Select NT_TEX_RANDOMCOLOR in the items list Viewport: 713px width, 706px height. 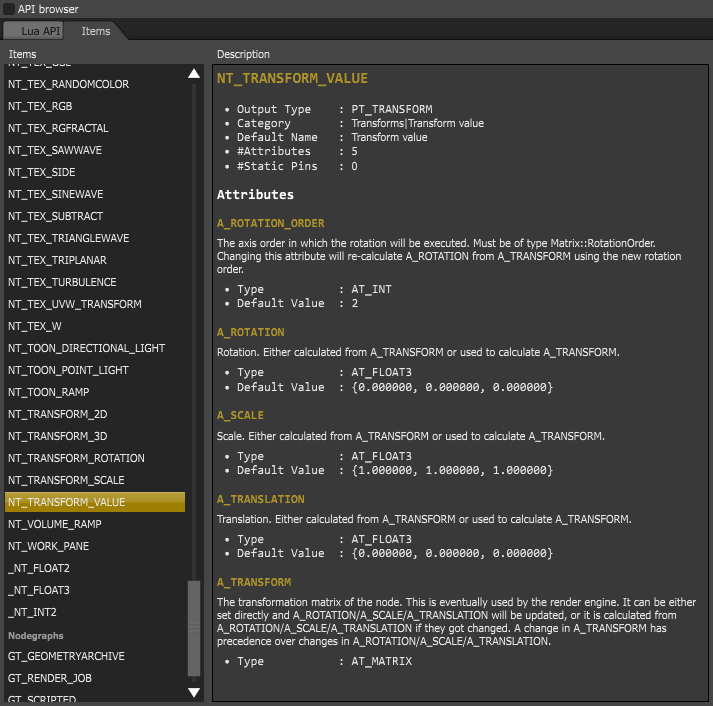pos(68,84)
